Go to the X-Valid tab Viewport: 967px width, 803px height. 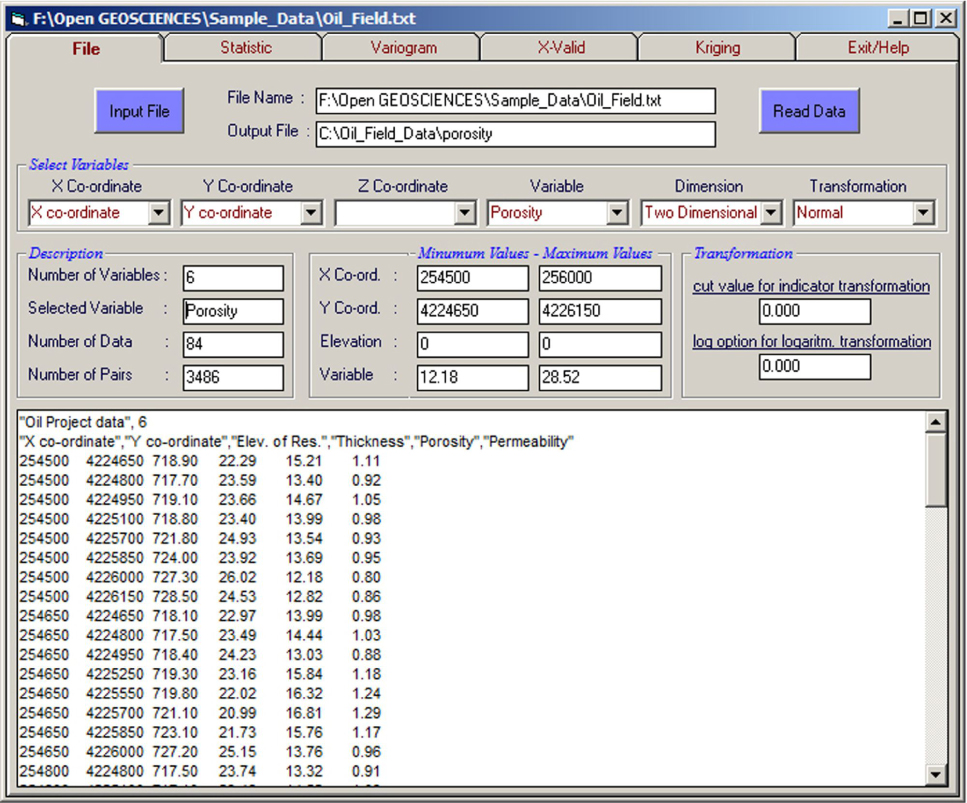tap(560, 48)
